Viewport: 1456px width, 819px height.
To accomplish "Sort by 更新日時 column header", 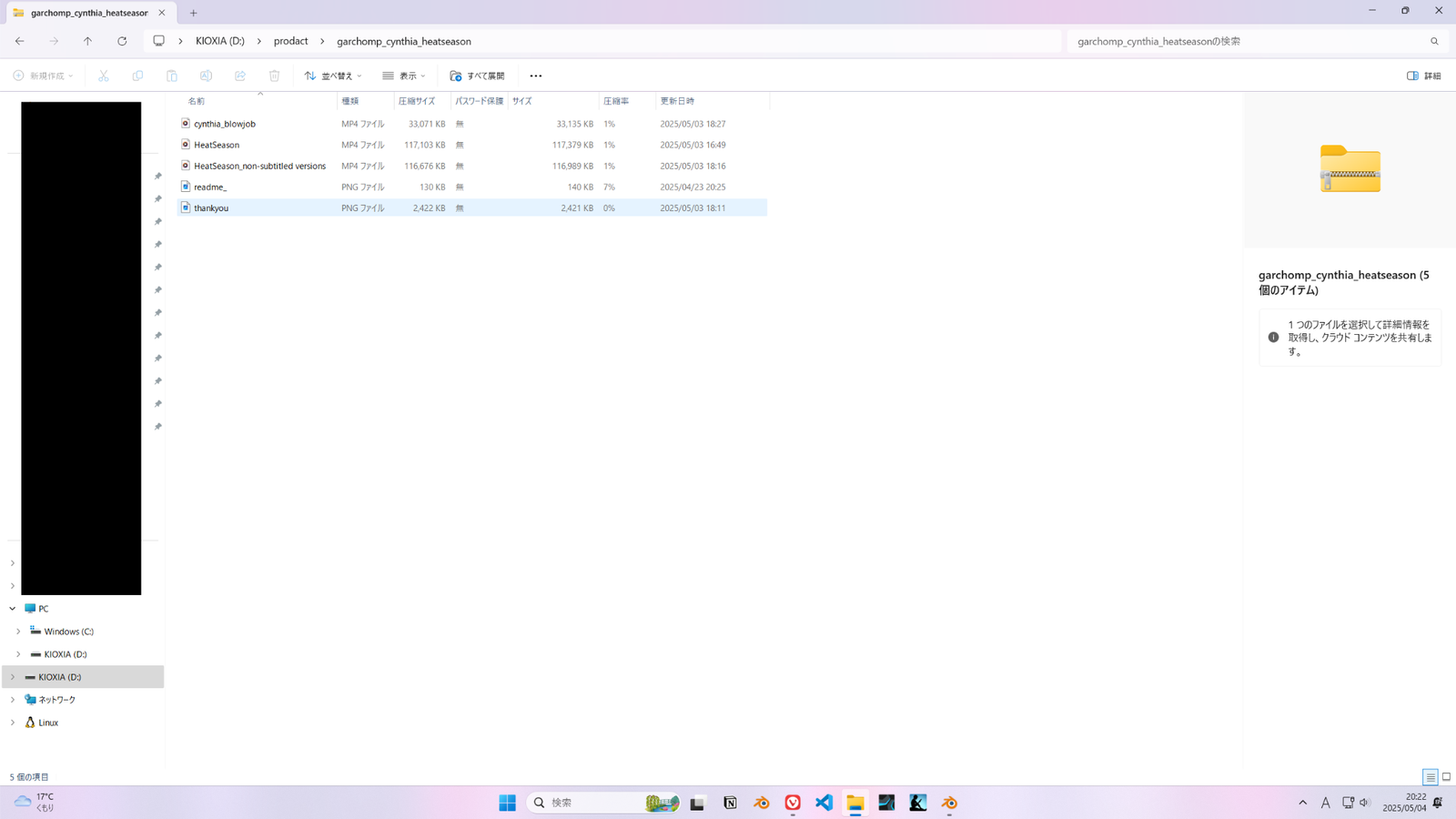I will pyautogui.click(x=677, y=101).
